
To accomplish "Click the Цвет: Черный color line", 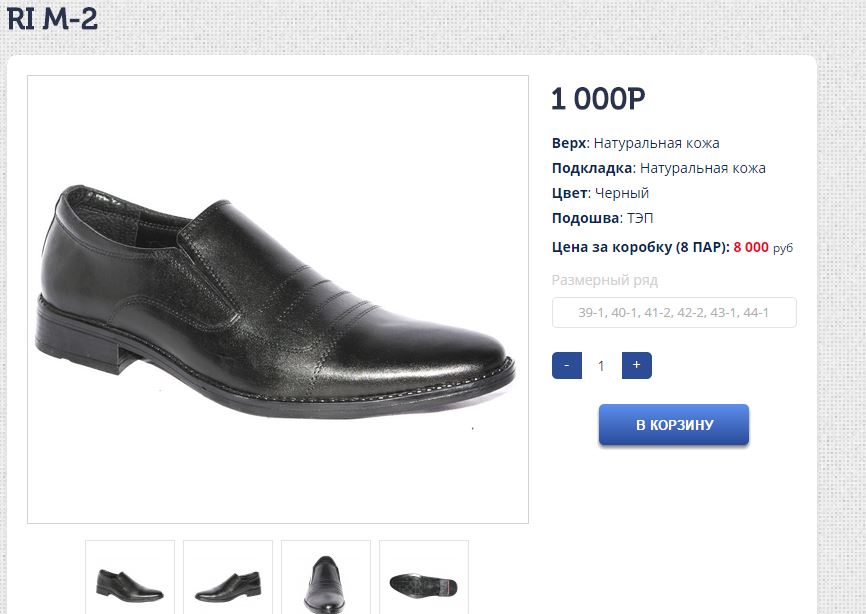I will click(x=600, y=193).
